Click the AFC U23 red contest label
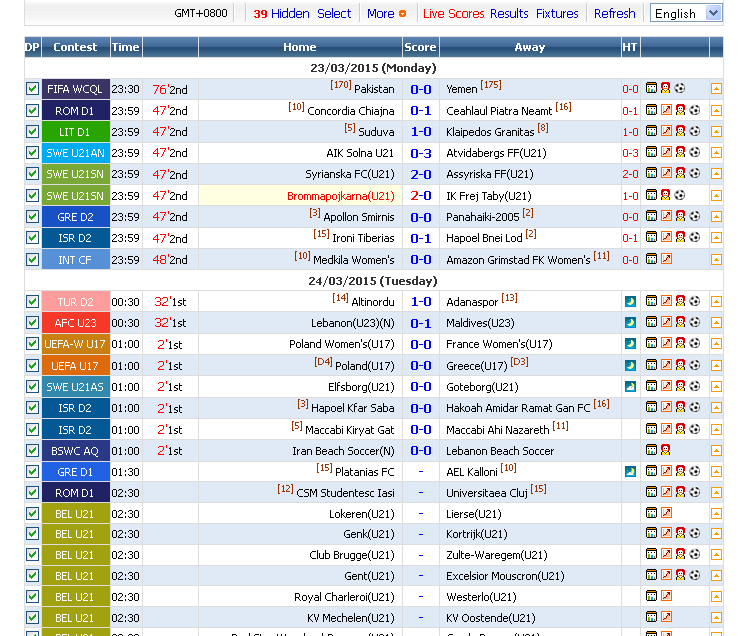The image size is (753, 636). tap(75, 323)
